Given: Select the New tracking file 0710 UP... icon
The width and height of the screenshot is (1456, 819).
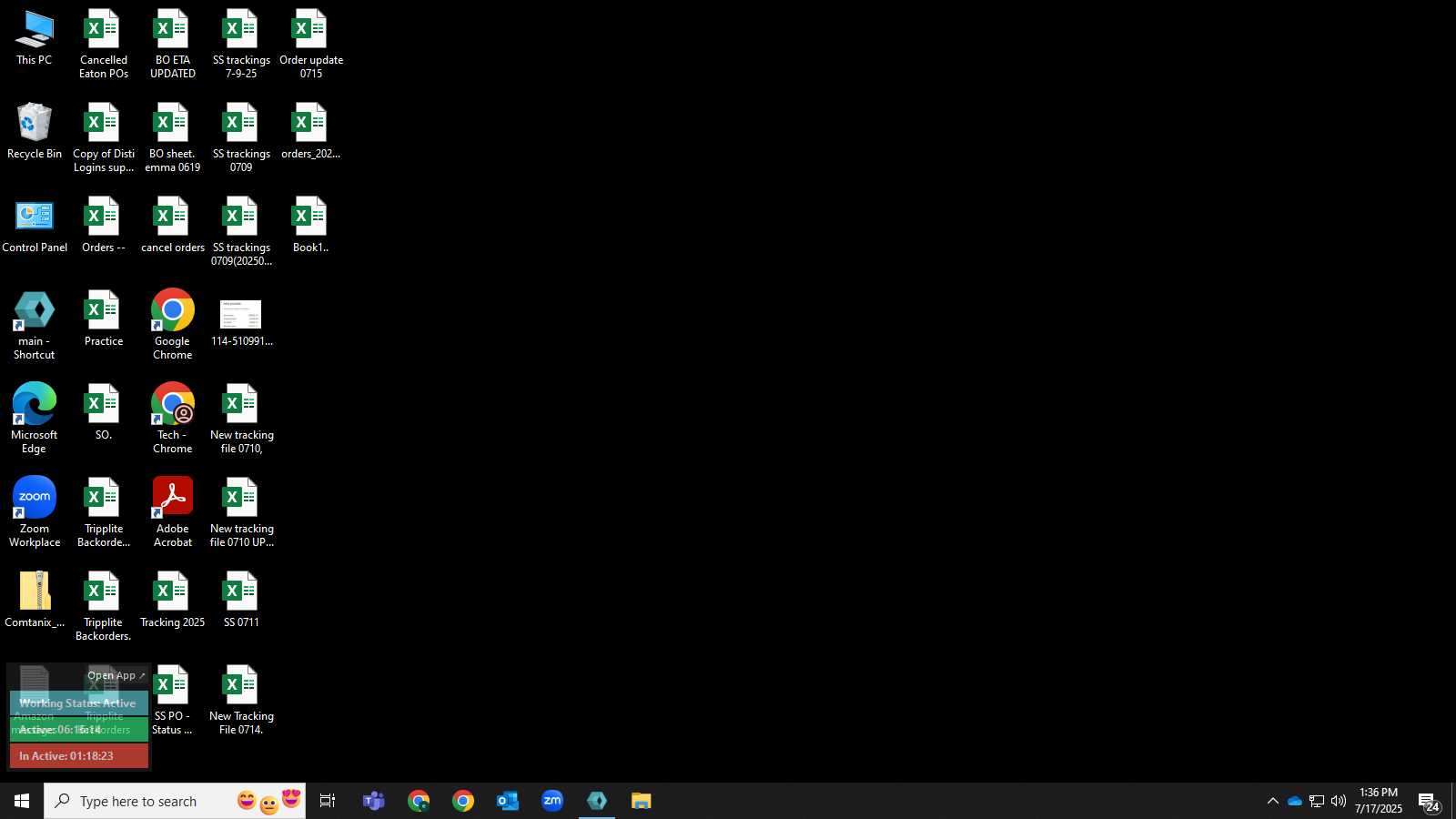Looking at the screenshot, I should tap(241, 513).
